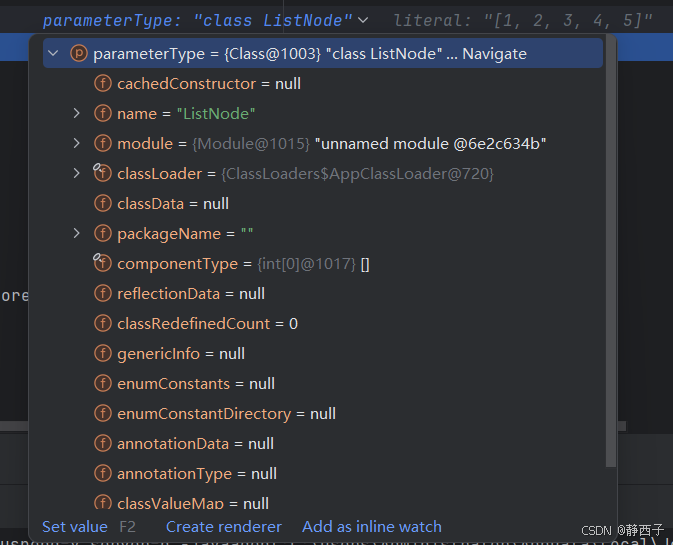The width and height of the screenshot is (673, 545).
Task: Collapse the parameterType root node
Action: pos(53,54)
